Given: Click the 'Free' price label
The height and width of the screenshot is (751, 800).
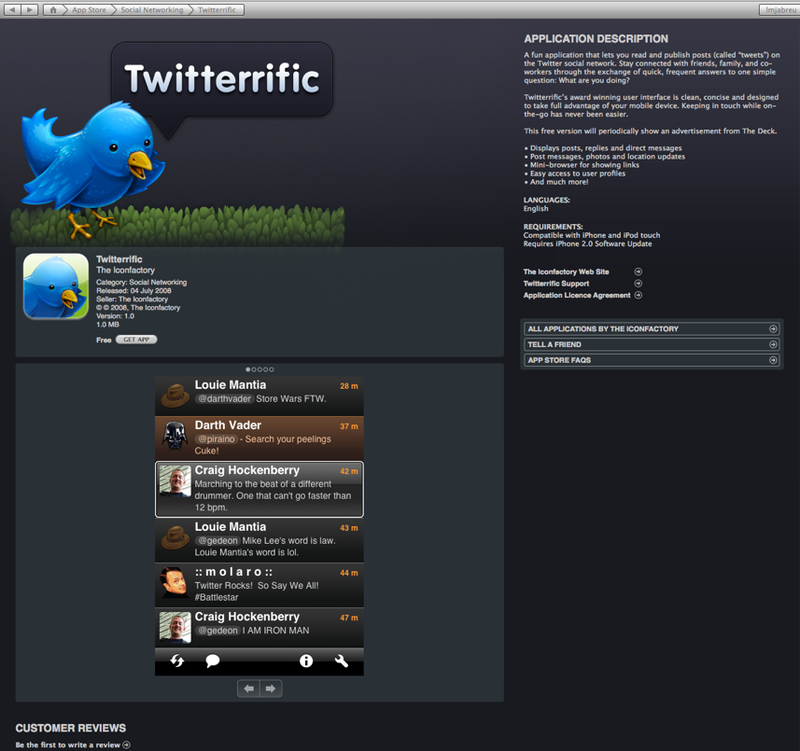Looking at the screenshot, I should 104,340.
